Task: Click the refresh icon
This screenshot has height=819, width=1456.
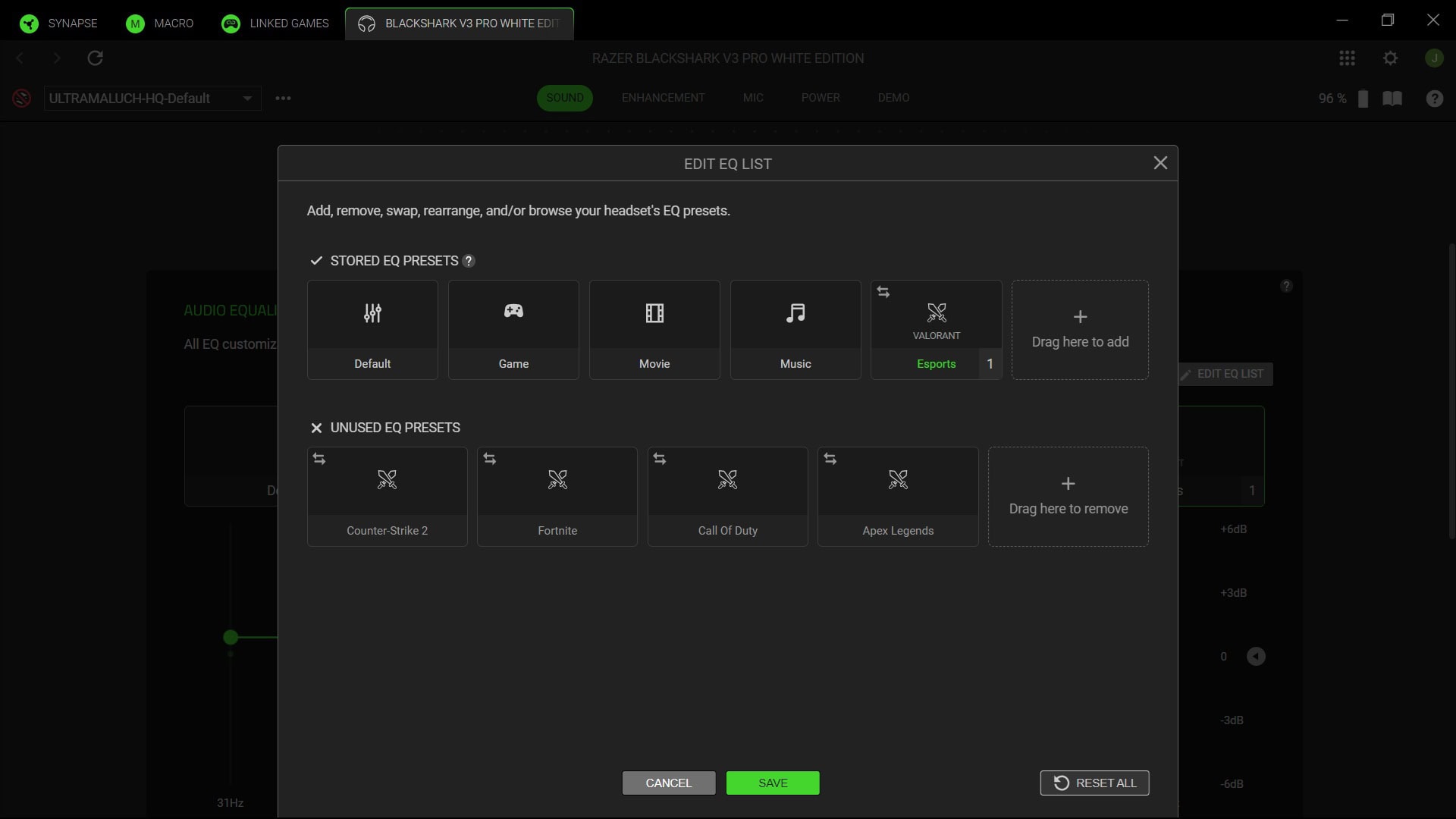Action: tap(95, 58)
